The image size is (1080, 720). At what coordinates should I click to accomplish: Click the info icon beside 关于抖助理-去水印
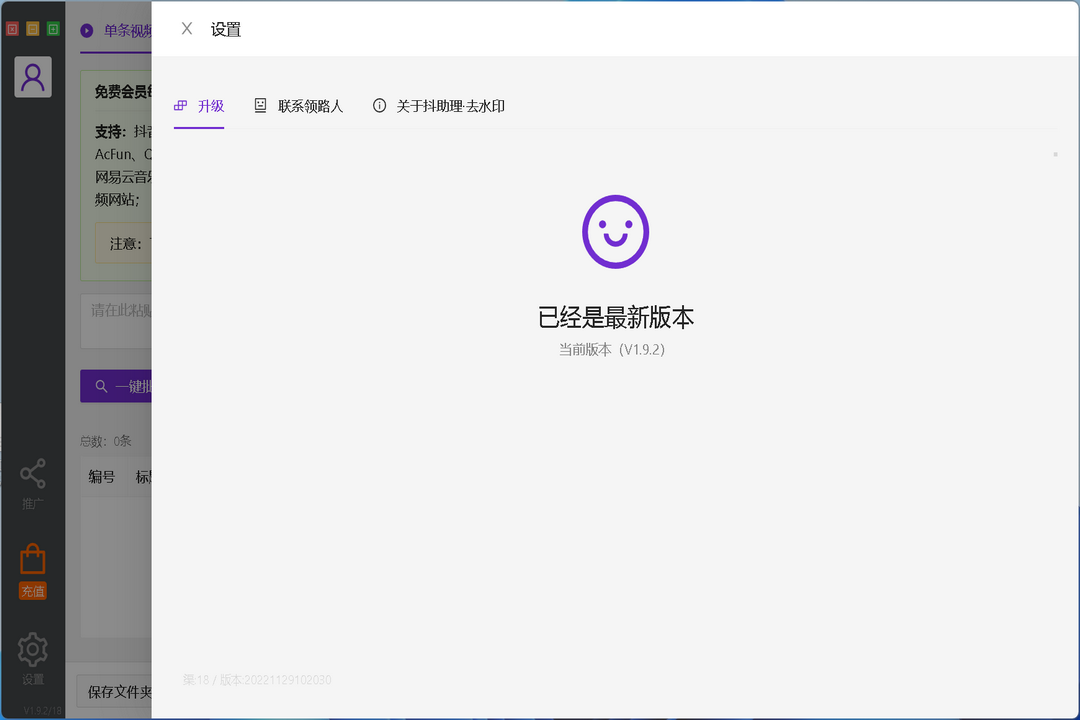[378, 104]
